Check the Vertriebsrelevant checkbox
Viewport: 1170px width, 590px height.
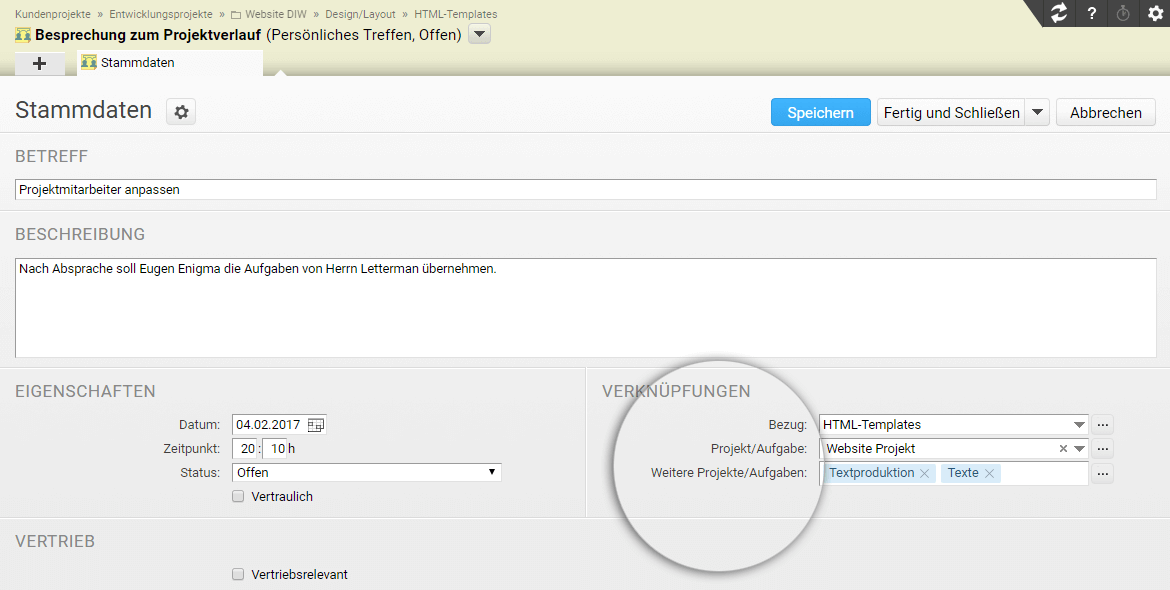point(238,574)
